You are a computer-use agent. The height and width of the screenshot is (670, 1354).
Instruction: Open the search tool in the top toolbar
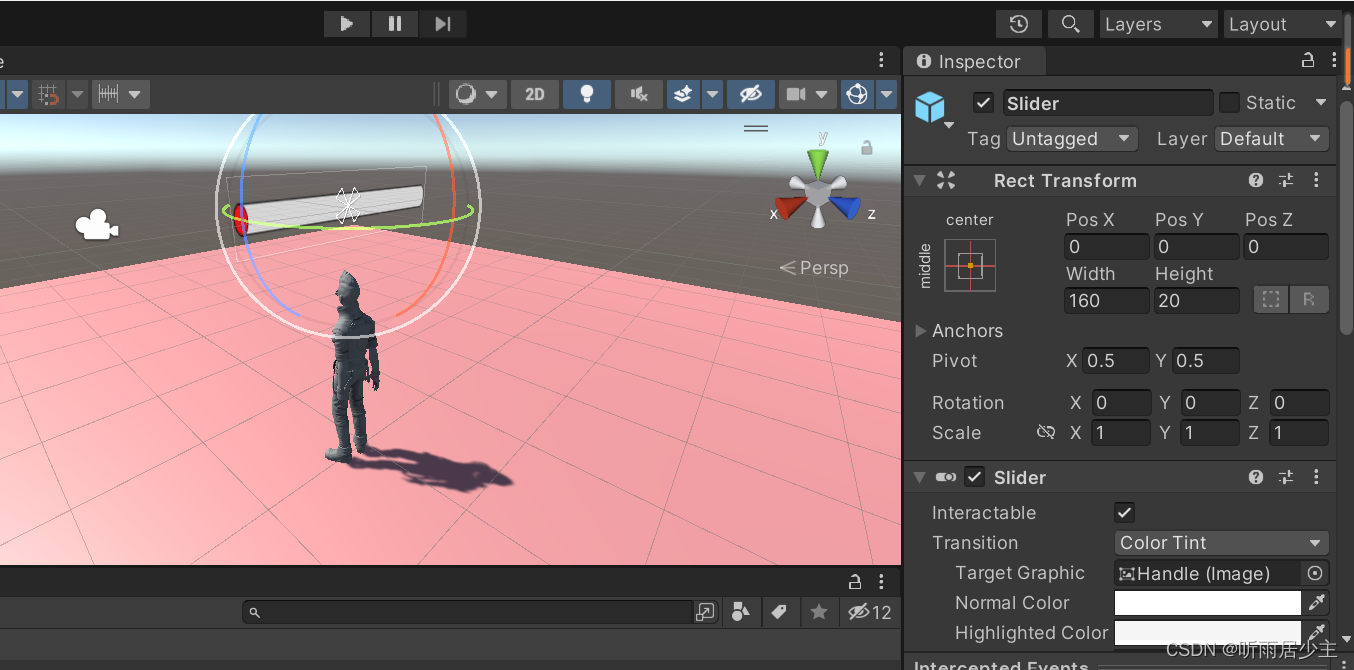(x=1070, y=23)
